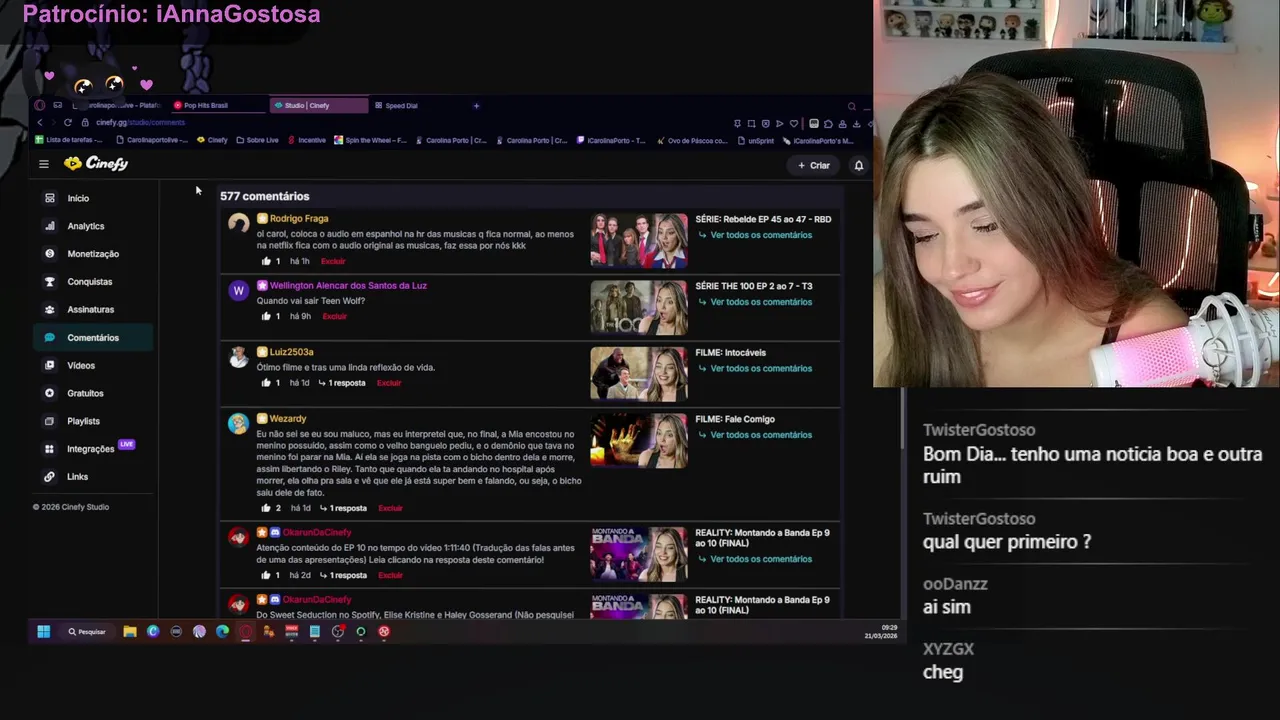
Task: Select Comentários in the sidebar
Action: pyautogui.click(x=92, y=338)
